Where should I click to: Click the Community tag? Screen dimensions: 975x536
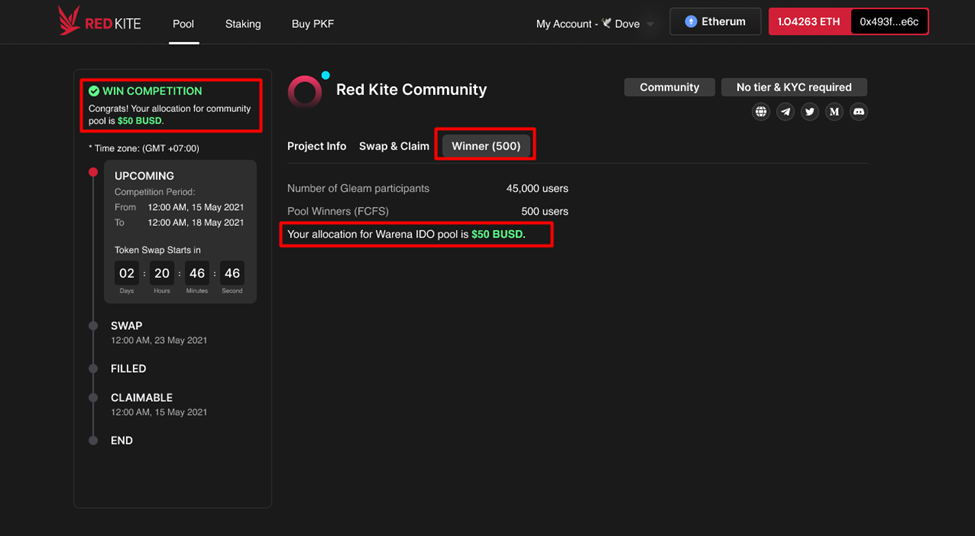(669, 87)
